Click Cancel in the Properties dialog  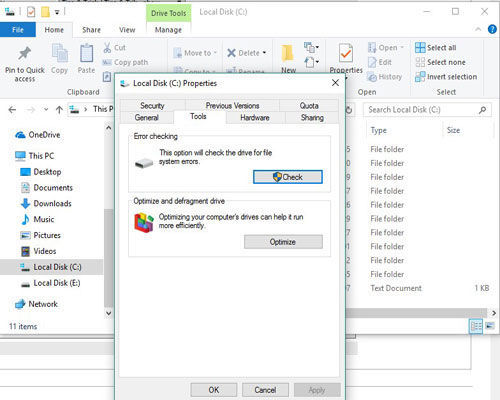click(x=265, y=390)
